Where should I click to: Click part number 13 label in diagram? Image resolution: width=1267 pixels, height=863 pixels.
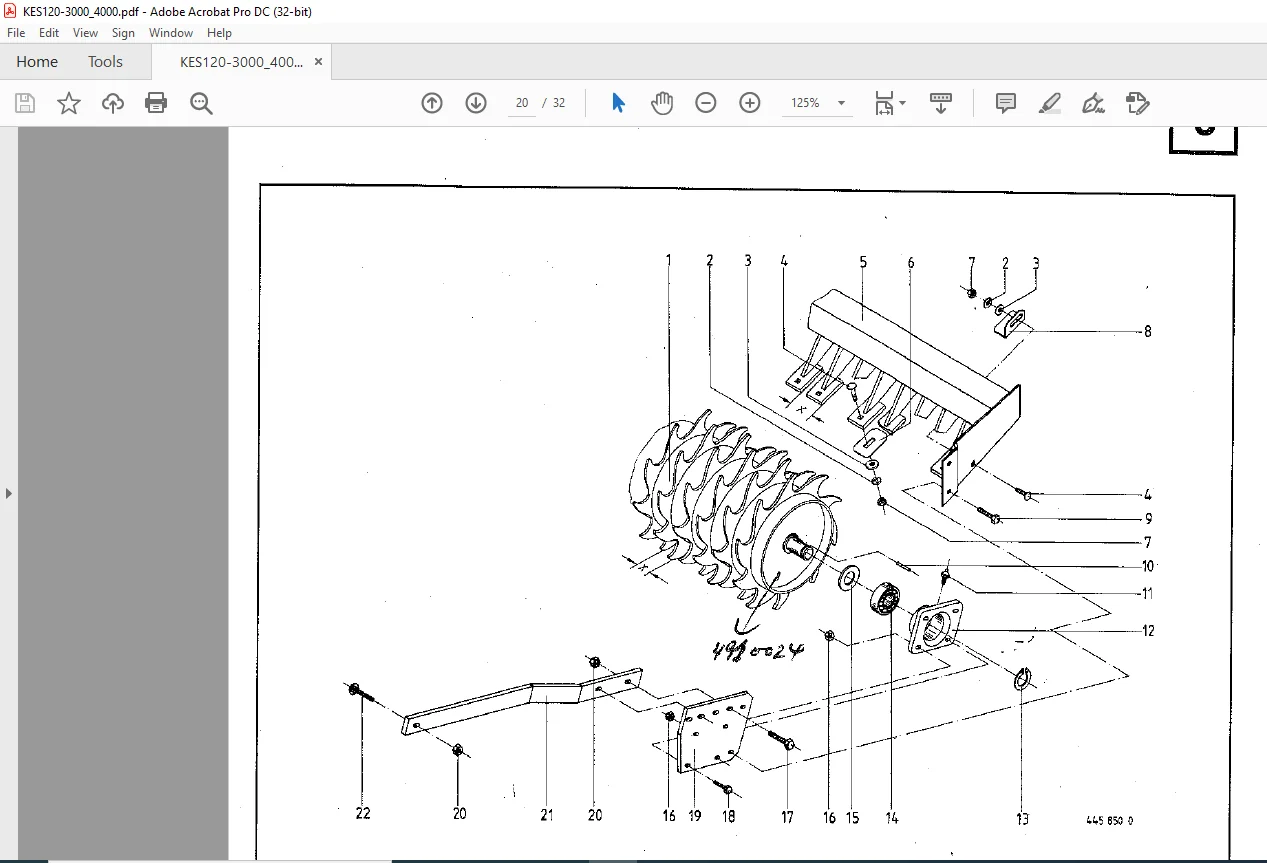[x=1022, y=818]
